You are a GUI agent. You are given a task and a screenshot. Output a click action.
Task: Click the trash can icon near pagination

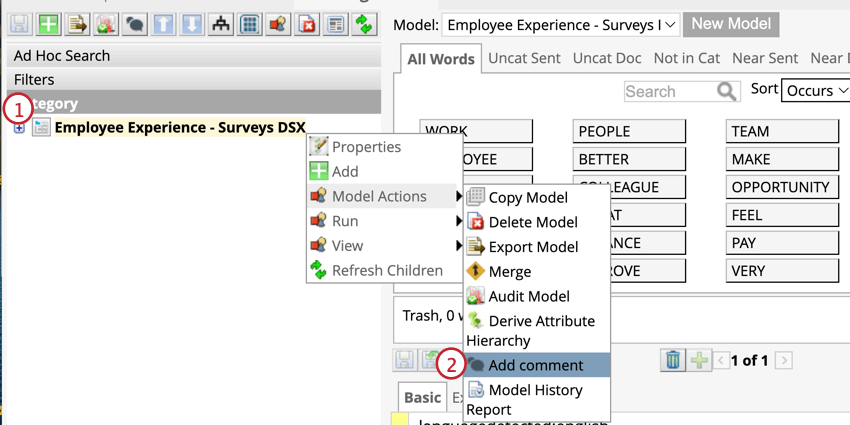click(x=673, y=360)
